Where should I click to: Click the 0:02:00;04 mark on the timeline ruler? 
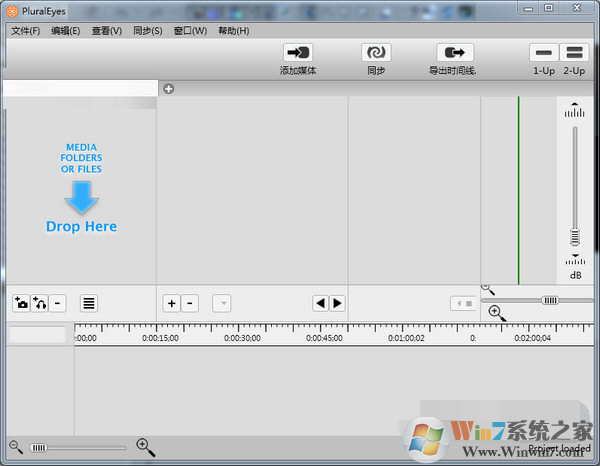point(532,338)
